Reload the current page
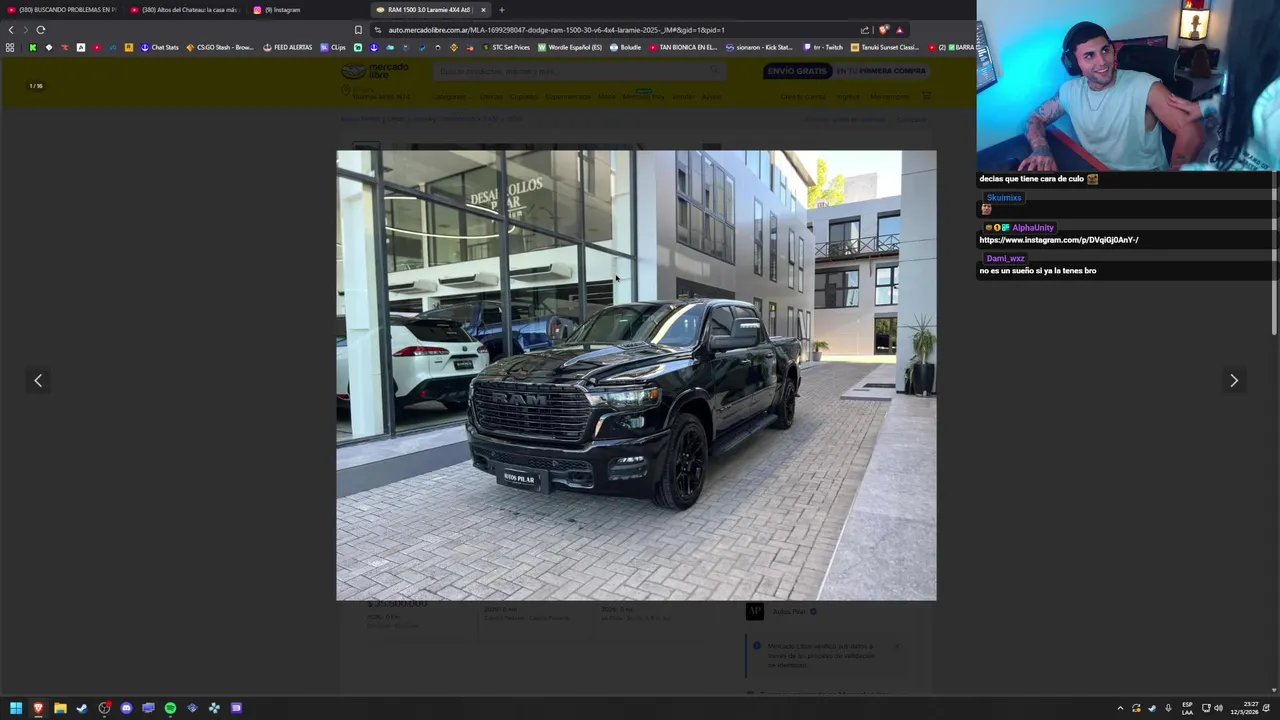Image resolution: width=1280 pixels, height=720 pixels. [x=41, y=30]
